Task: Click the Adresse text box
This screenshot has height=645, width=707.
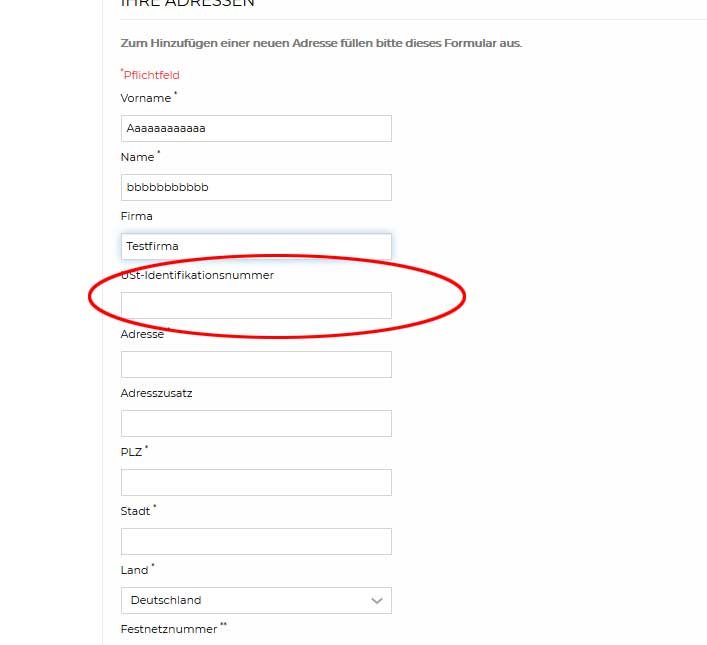Action: point(255,364)
